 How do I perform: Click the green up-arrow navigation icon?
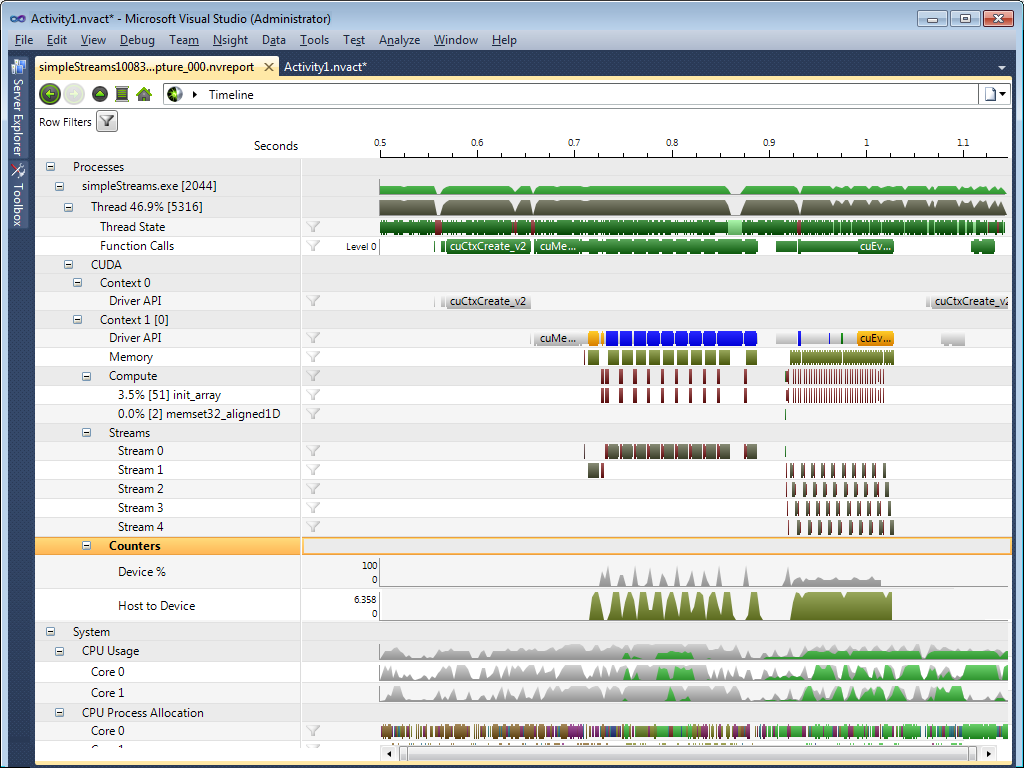click(x=98, y=94)
